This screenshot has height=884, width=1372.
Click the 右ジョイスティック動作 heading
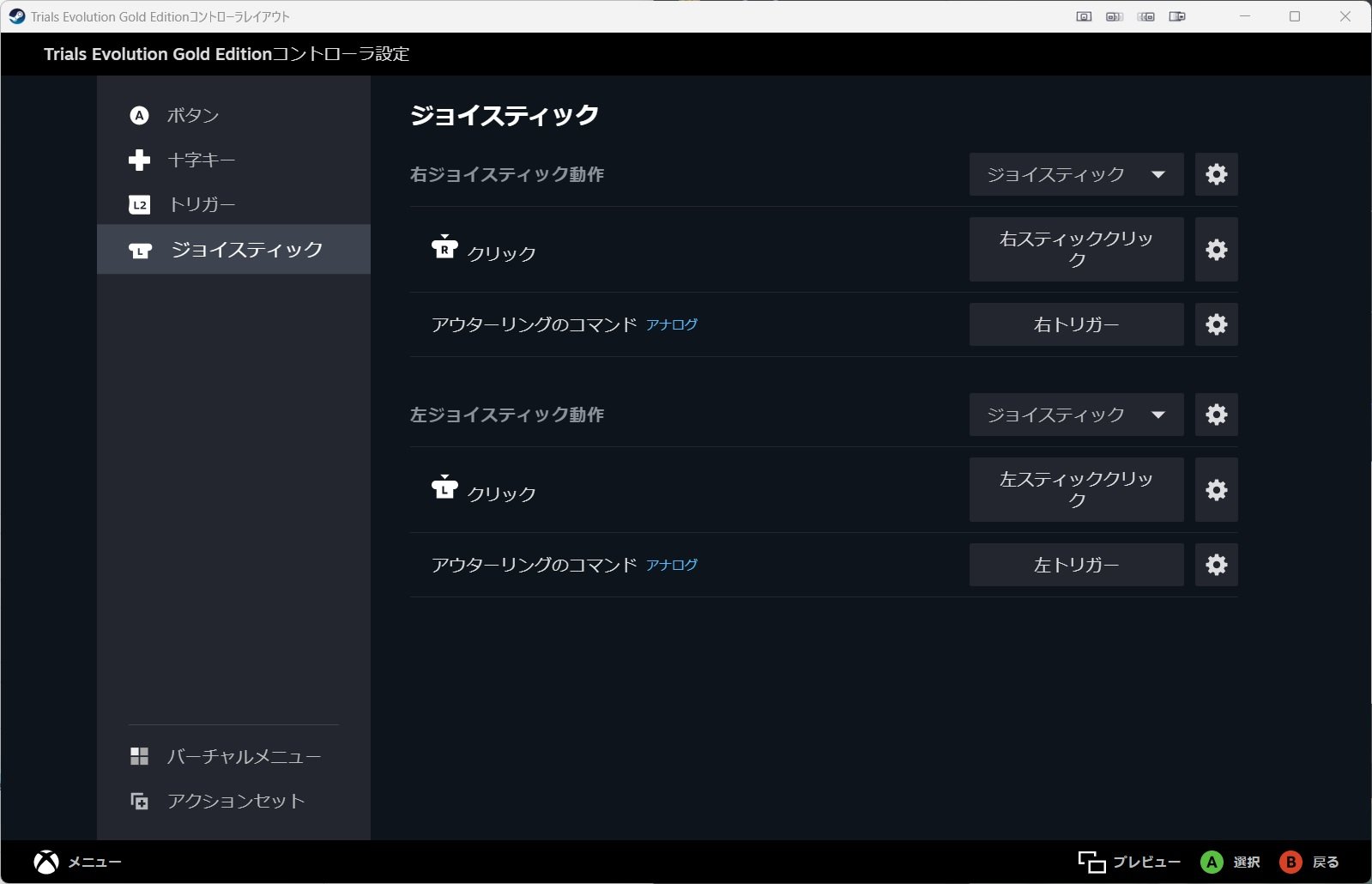point(507,174)
